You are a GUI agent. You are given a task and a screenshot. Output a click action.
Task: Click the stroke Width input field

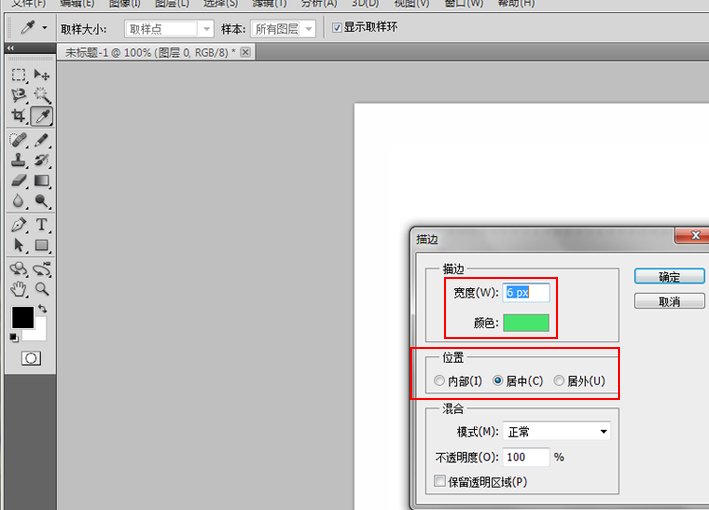[x=526, y=293]
